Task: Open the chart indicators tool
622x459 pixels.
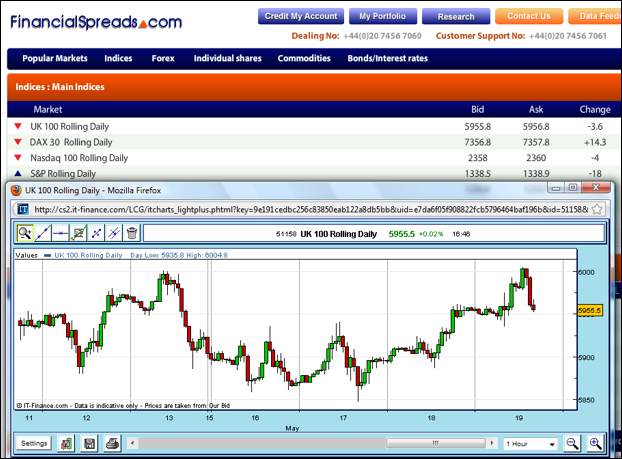Action: (x=79, y=233)
